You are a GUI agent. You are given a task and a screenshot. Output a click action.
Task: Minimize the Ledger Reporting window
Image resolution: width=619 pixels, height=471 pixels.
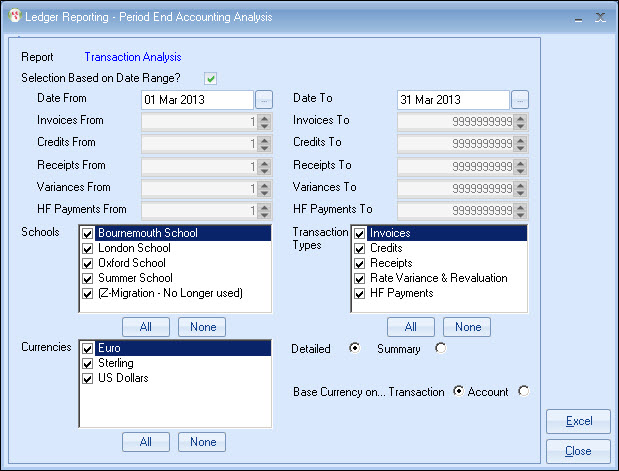(577, 17)
